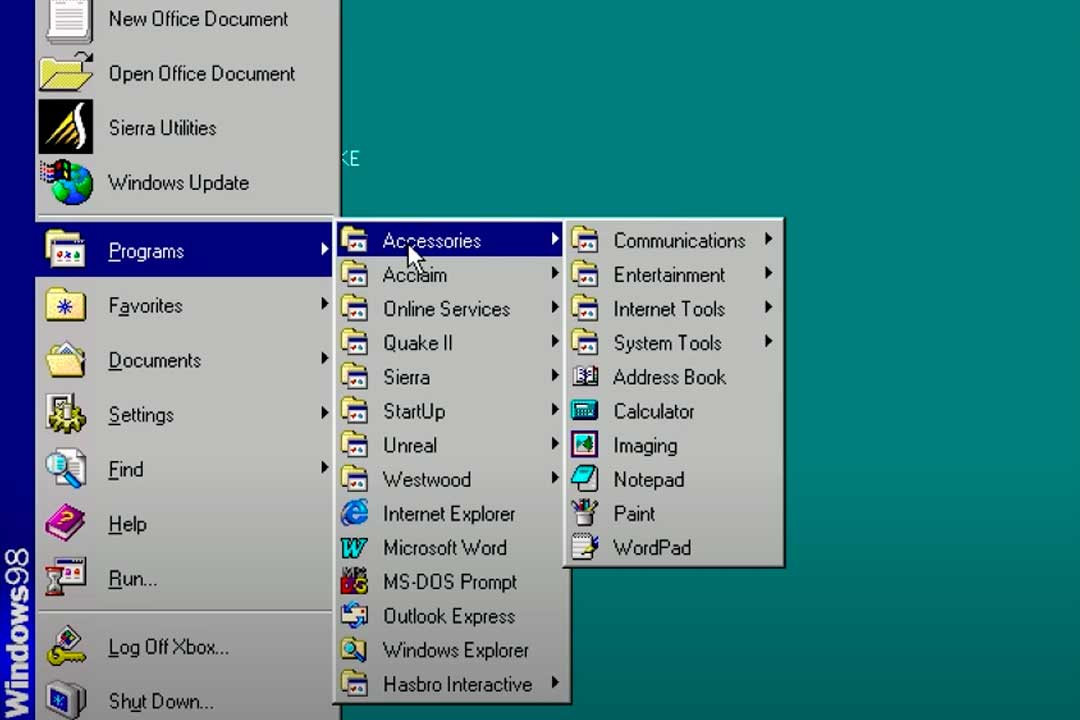The image size is (1080, 720).
Task: Expand the Documents menu arrow
Action: click(x=324, y=358)
